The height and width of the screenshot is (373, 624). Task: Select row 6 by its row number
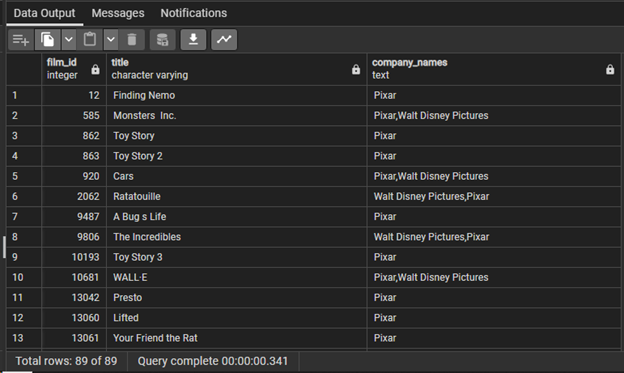click(24, 196)
